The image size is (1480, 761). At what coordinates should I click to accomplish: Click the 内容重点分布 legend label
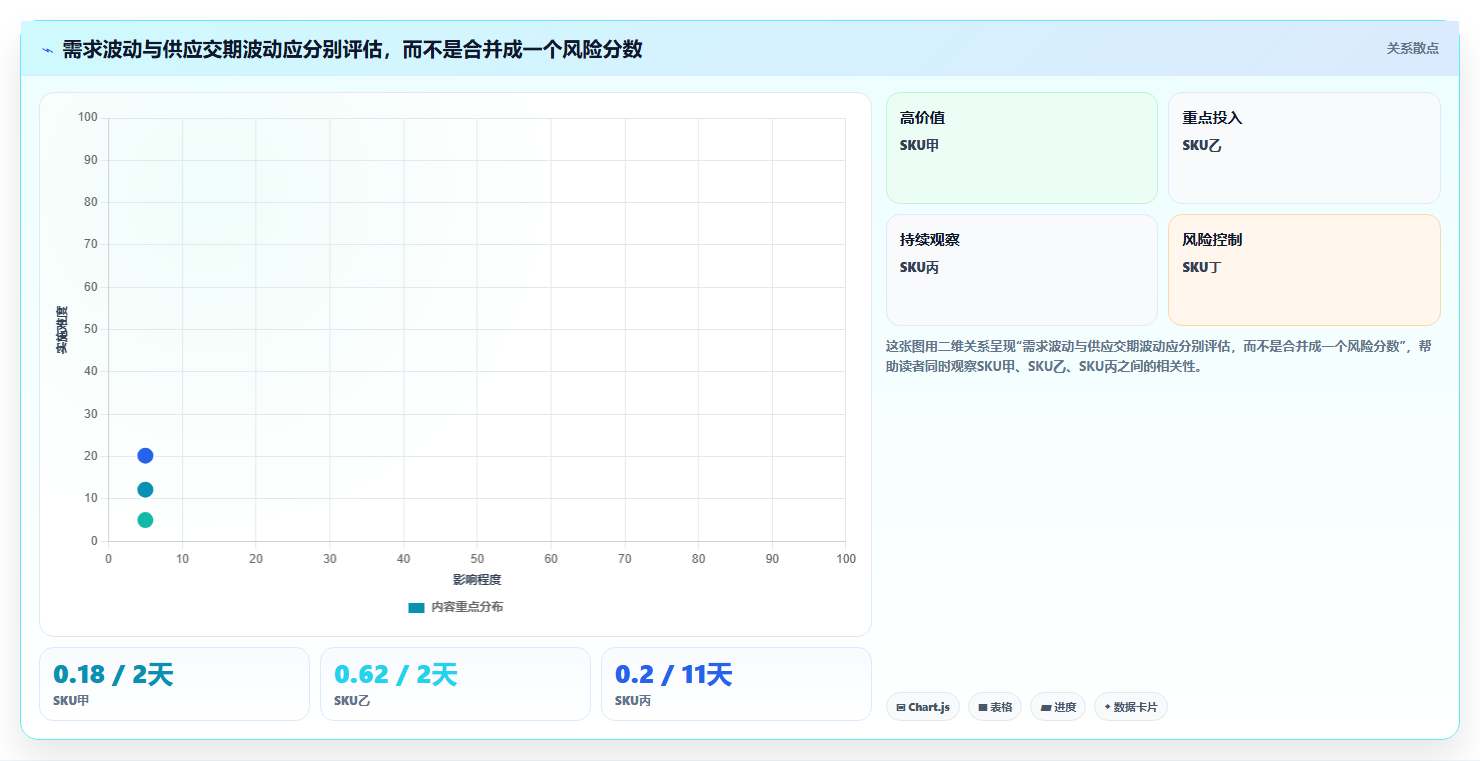pos(467,607)
